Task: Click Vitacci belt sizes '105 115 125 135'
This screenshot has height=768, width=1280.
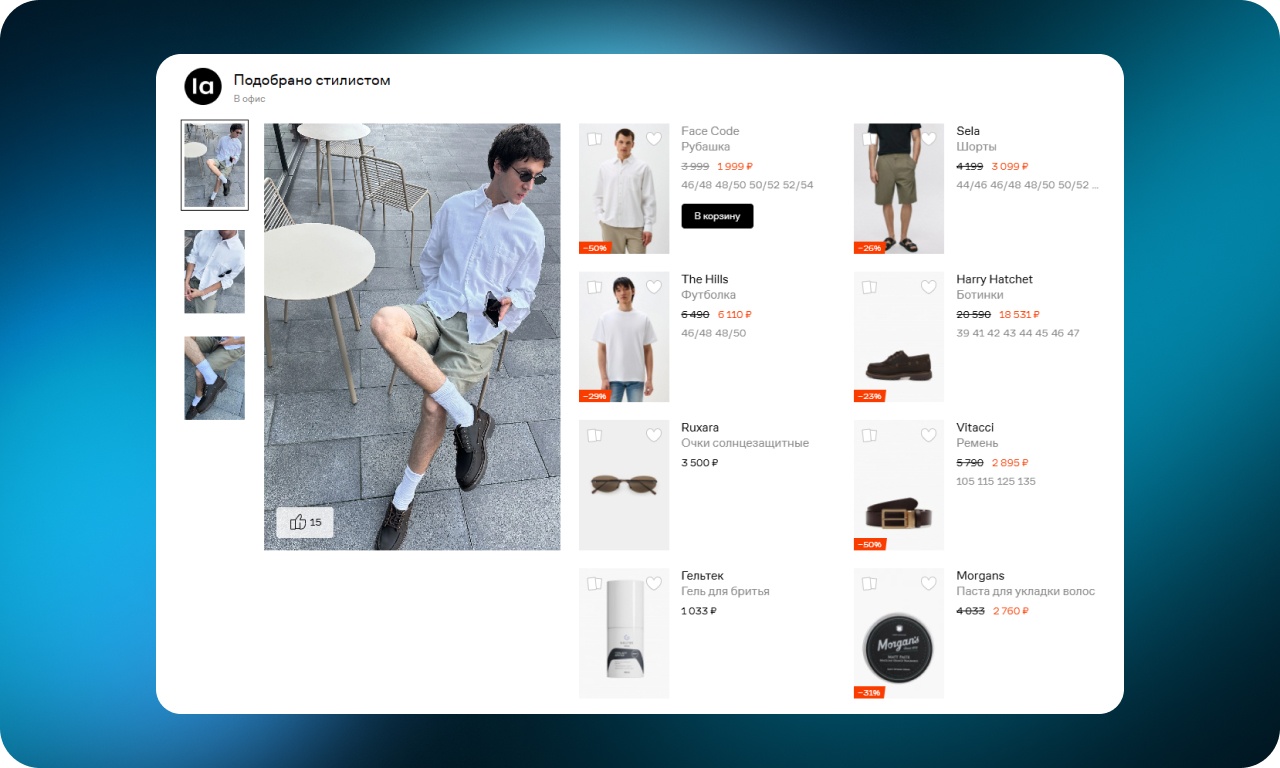Action: click(x=996, y=481)
